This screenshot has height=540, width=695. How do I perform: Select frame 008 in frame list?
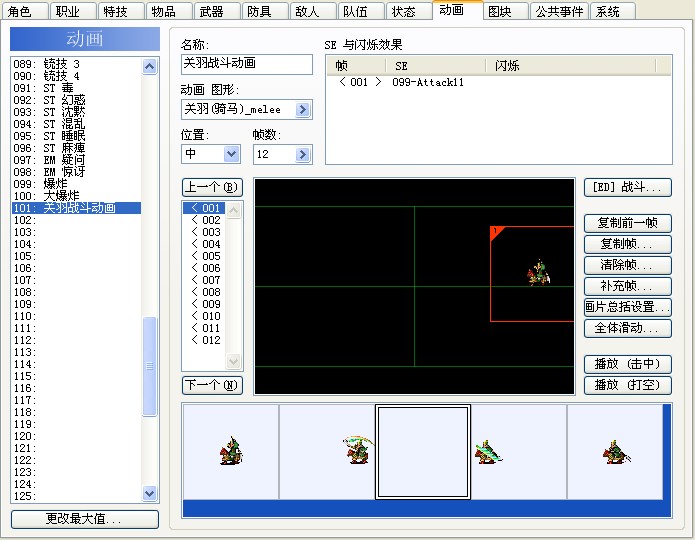click(204, 292)
